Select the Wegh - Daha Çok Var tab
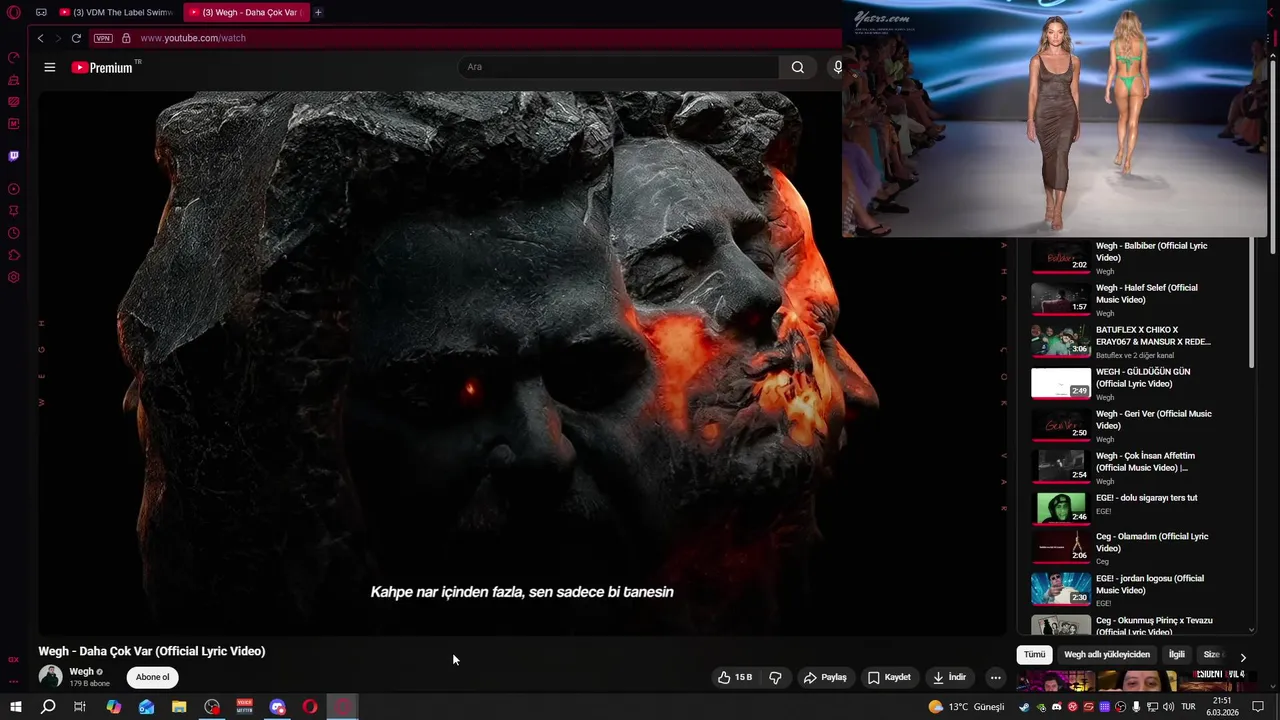 245,12
